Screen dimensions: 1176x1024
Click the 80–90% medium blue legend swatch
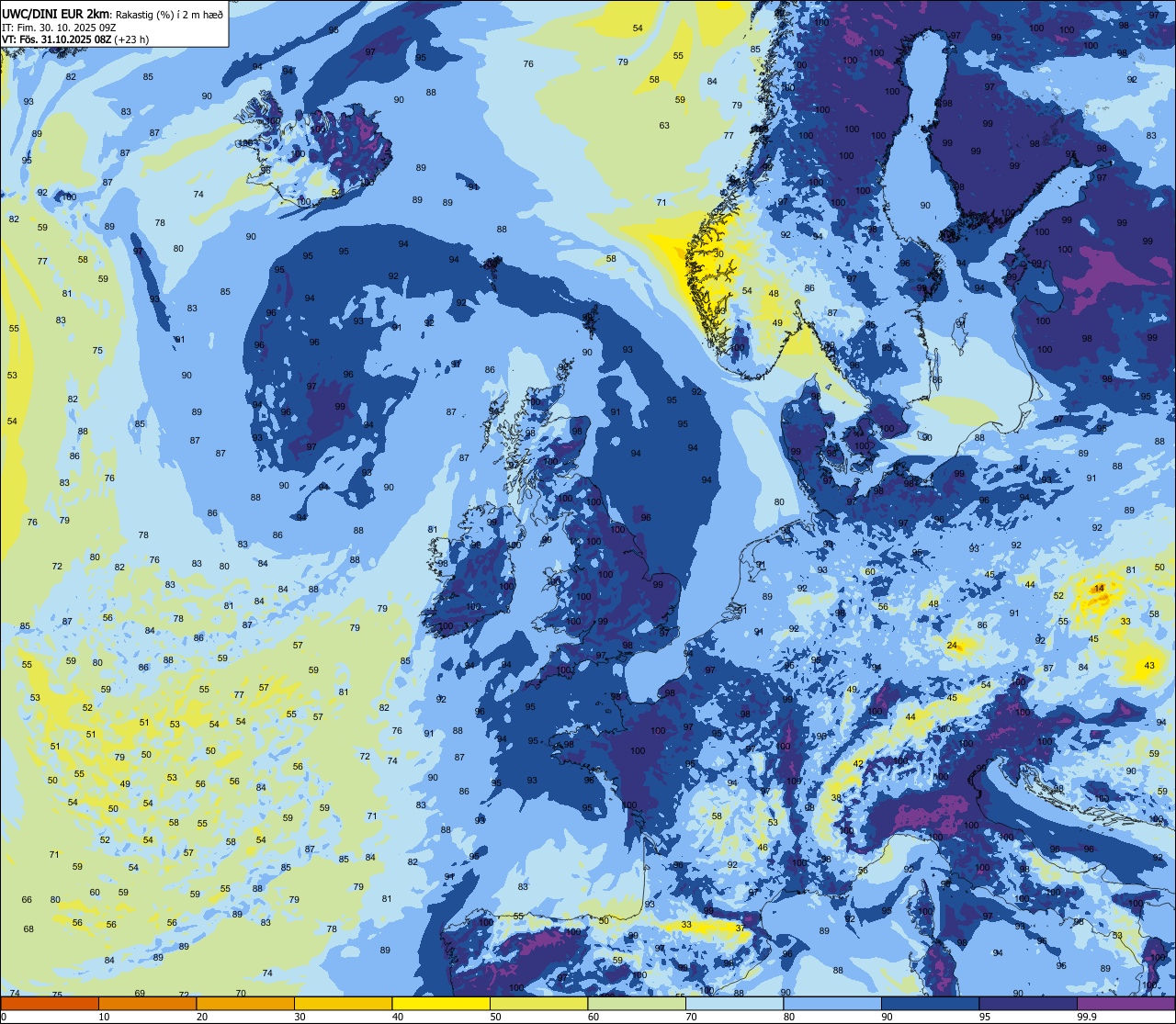click(832, 1003)
